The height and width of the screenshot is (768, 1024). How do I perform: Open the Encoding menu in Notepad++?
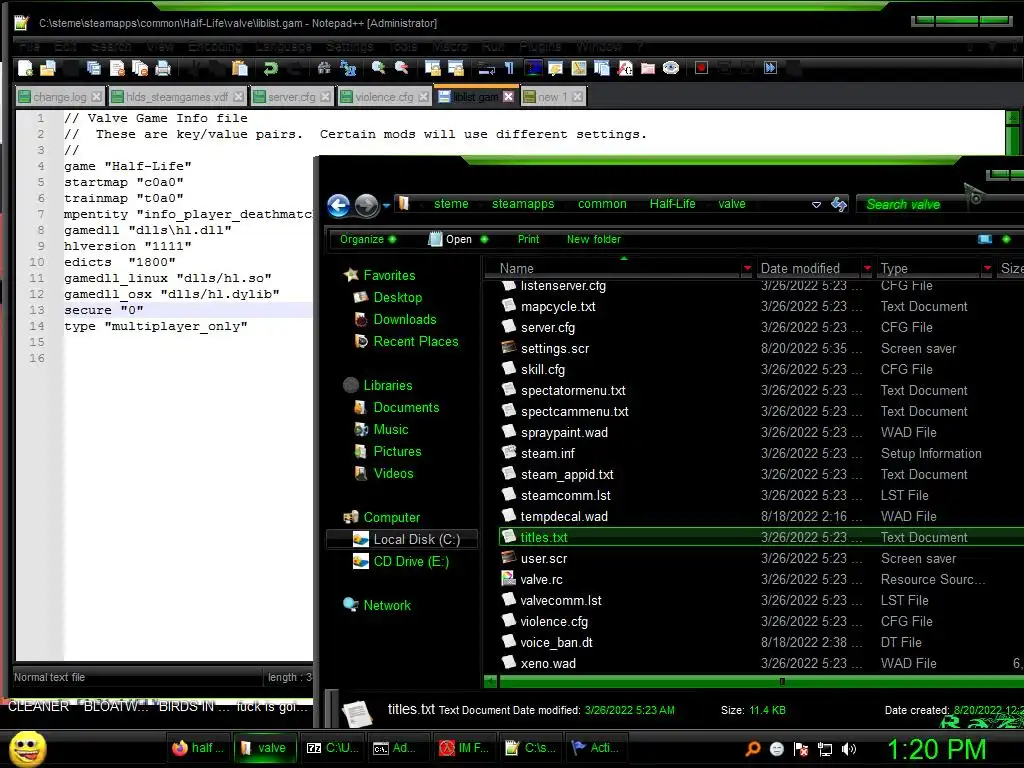click(214, 46)
